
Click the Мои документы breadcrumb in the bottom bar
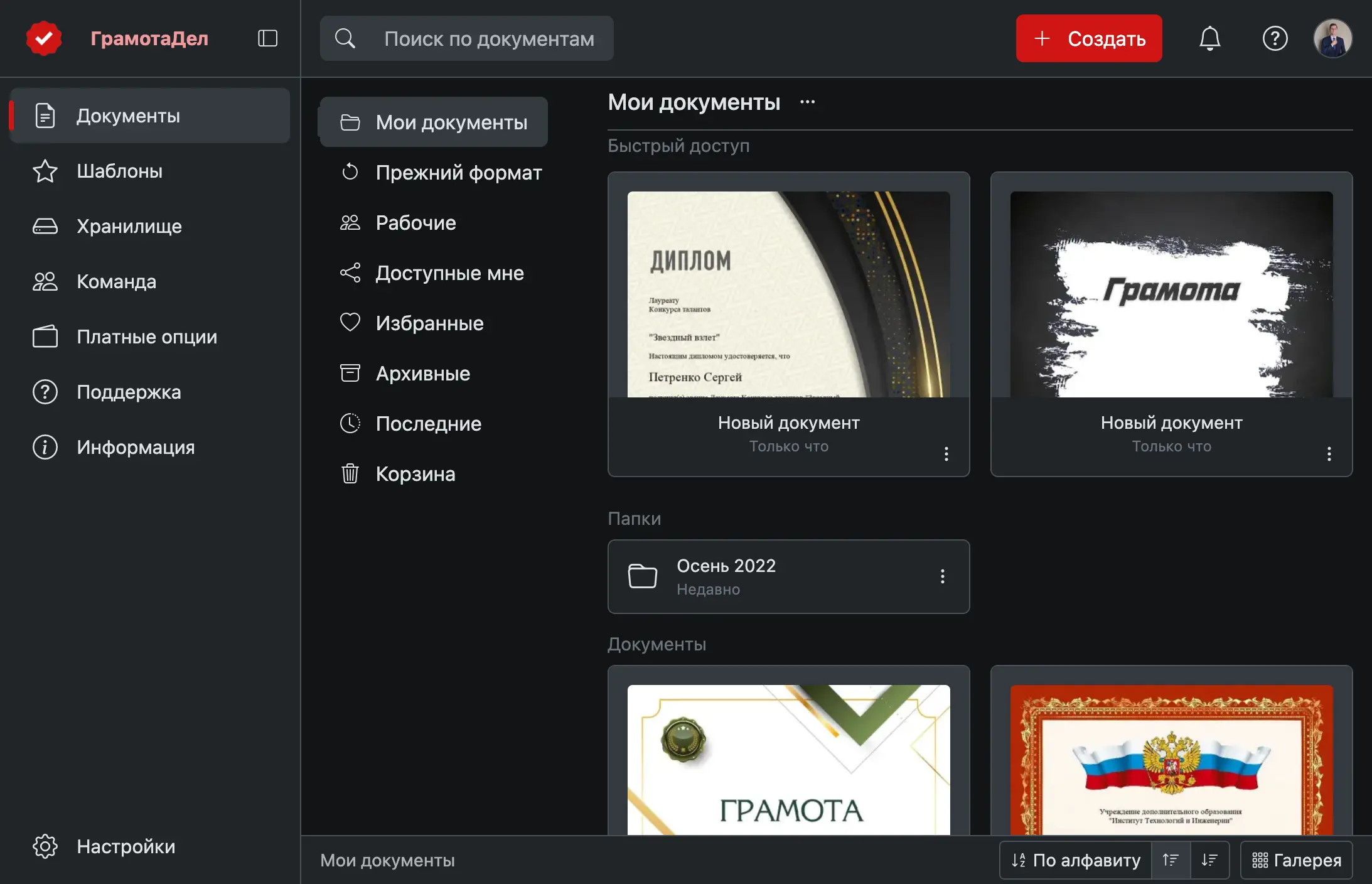click(387, 860)
